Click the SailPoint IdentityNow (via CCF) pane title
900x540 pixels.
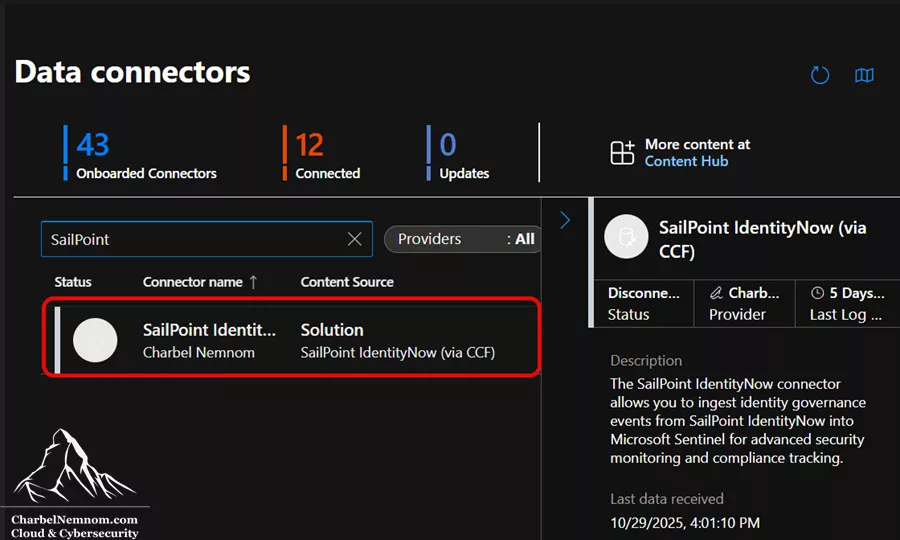762,239
